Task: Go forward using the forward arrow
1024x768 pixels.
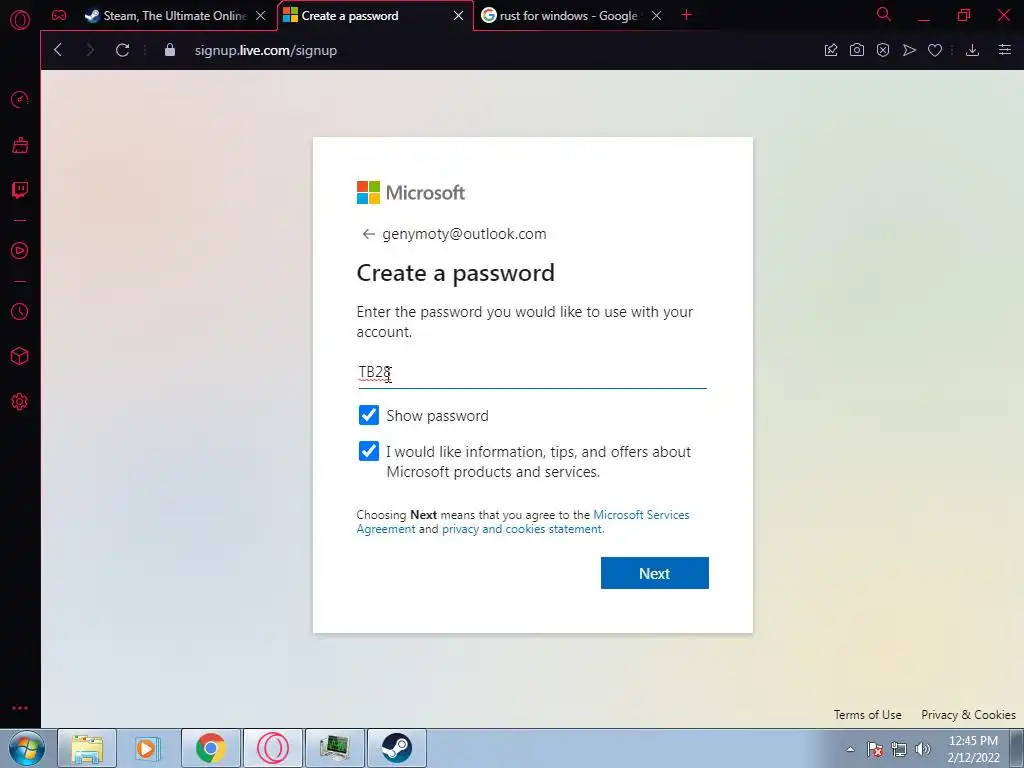Action: point(90,50)
